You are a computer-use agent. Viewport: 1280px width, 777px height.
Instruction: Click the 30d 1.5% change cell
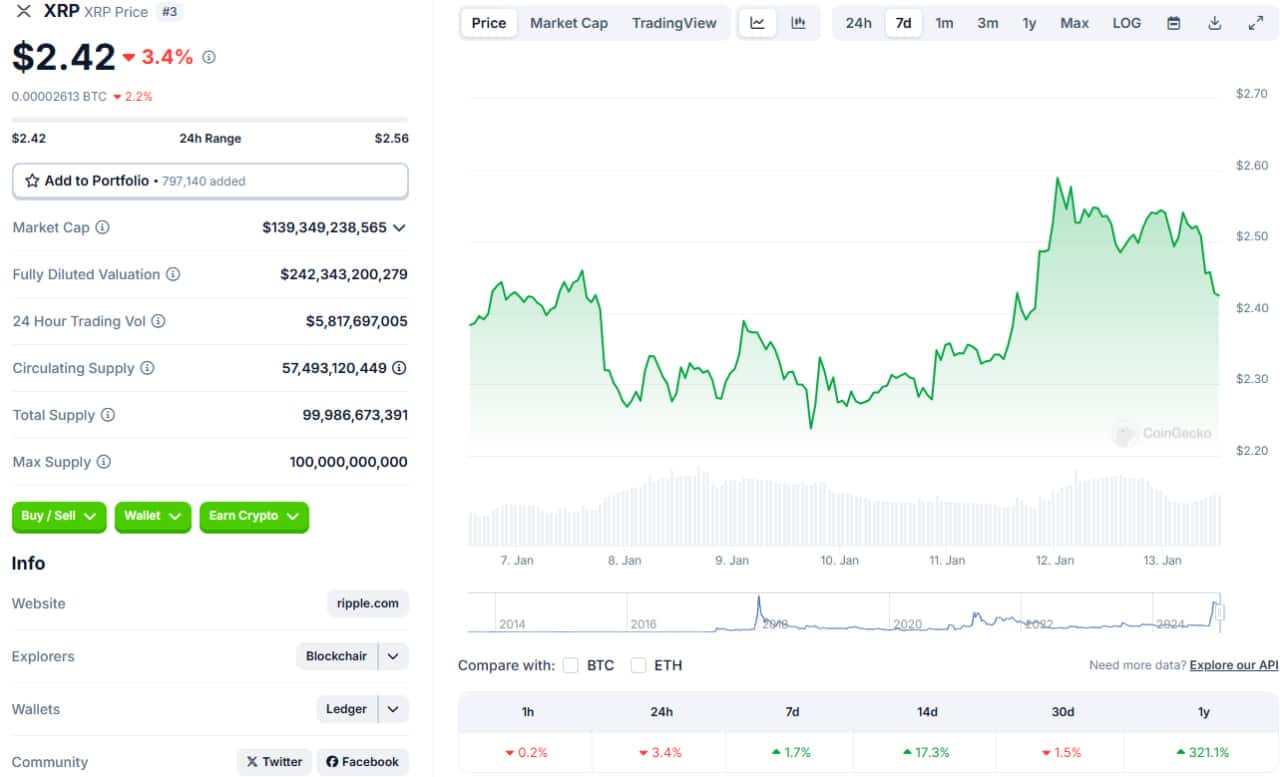1062,752
